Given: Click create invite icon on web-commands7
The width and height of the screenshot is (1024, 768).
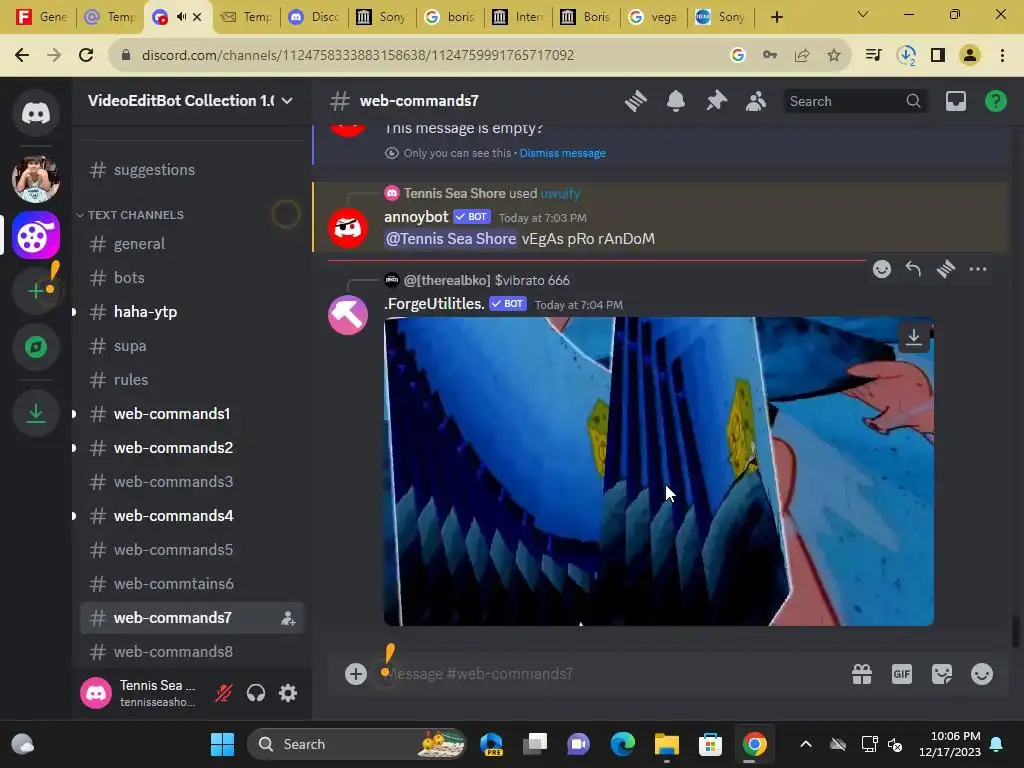Looking at the screenshot, I should point(288,618).
